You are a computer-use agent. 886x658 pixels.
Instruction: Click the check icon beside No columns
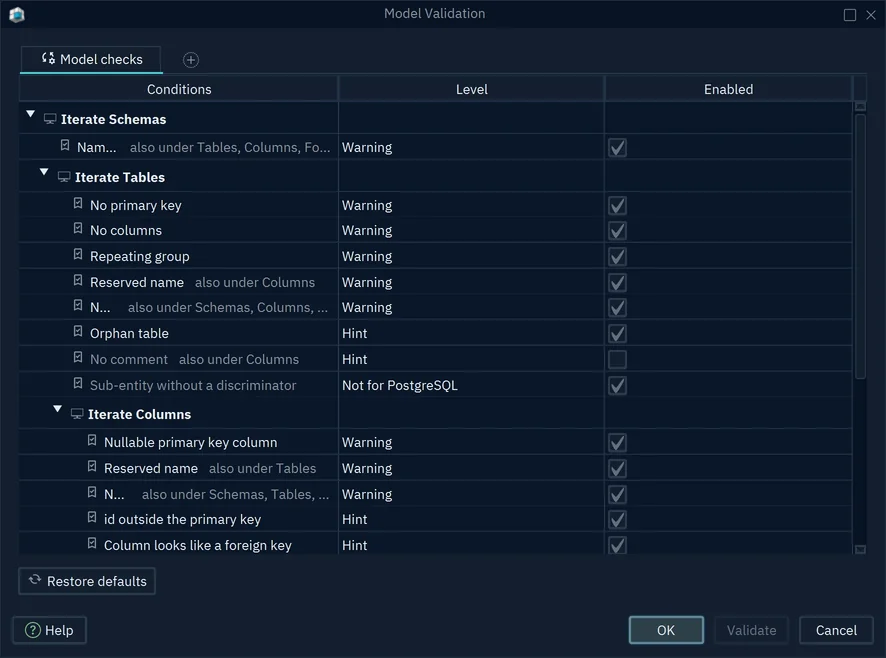tap(78, 229)
